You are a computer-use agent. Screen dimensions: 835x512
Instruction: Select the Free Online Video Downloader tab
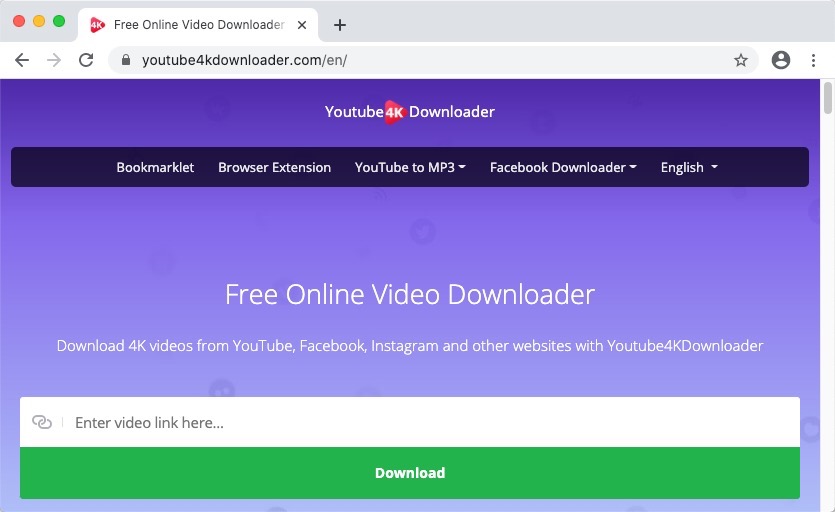coord(198,25)
